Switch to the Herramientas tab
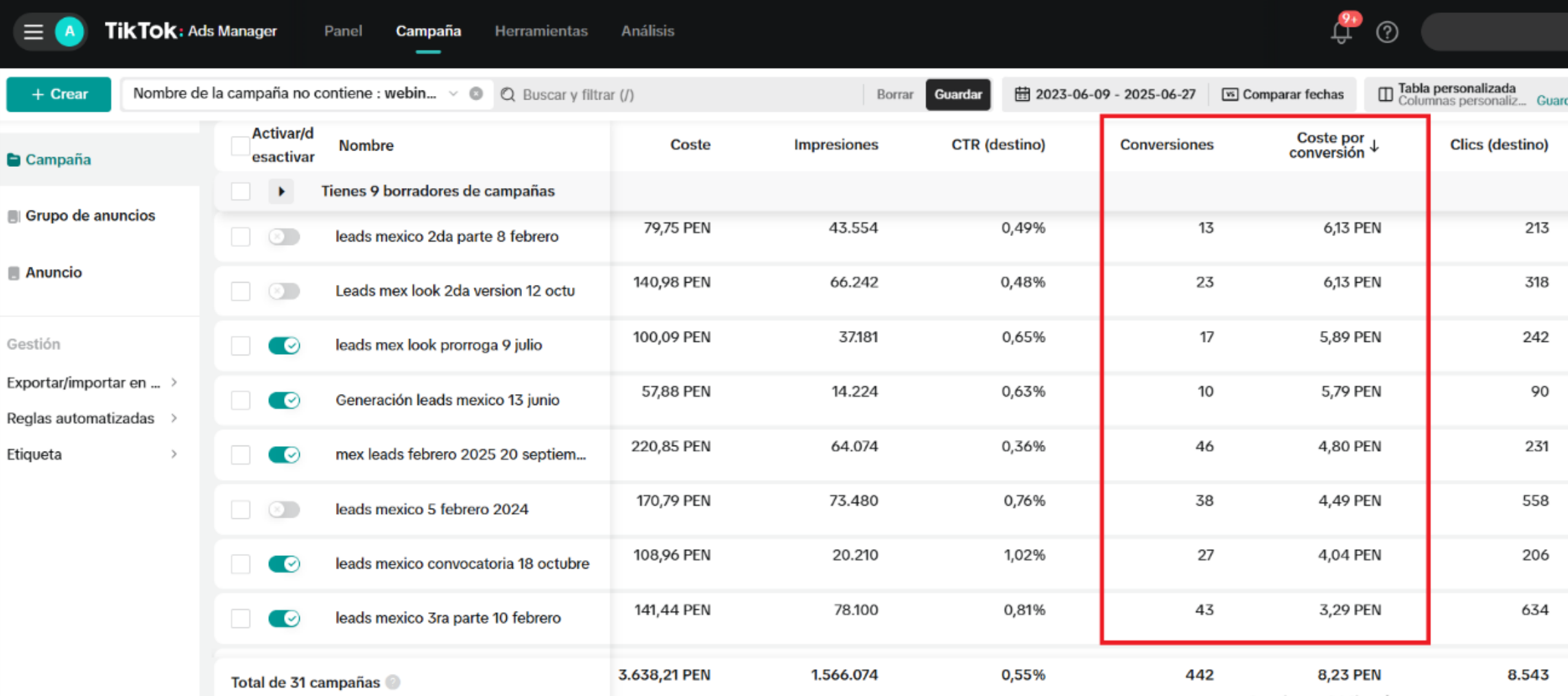This screenshot has height=696, width=1568. coord(541,31)
